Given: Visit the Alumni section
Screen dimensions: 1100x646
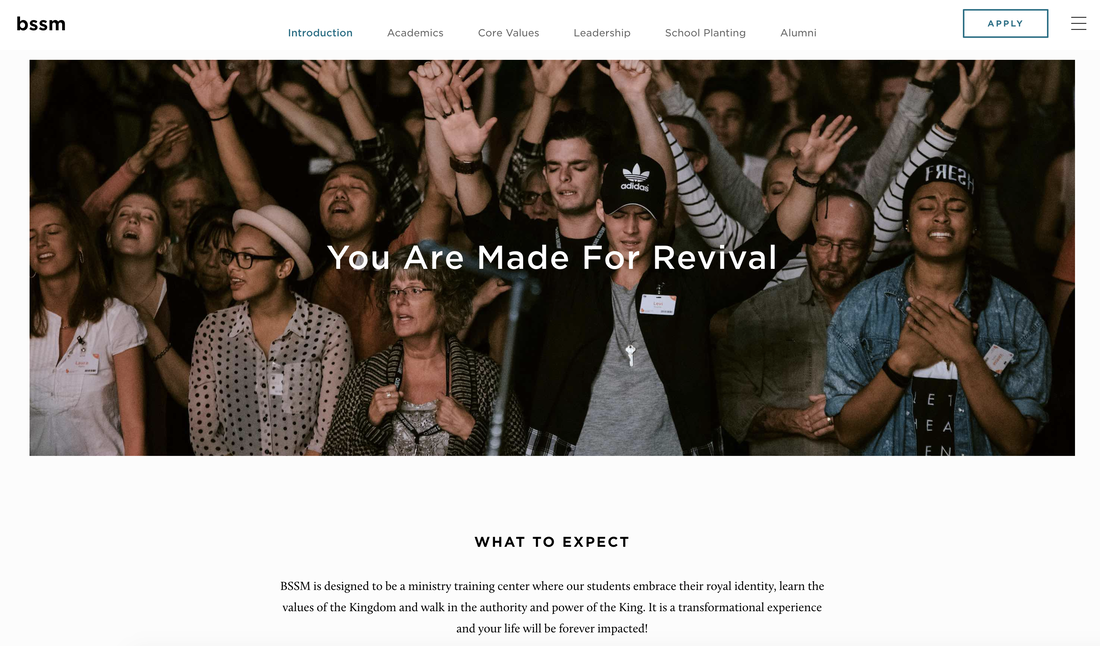Looking at the screenshot, I should coord(798,33).
